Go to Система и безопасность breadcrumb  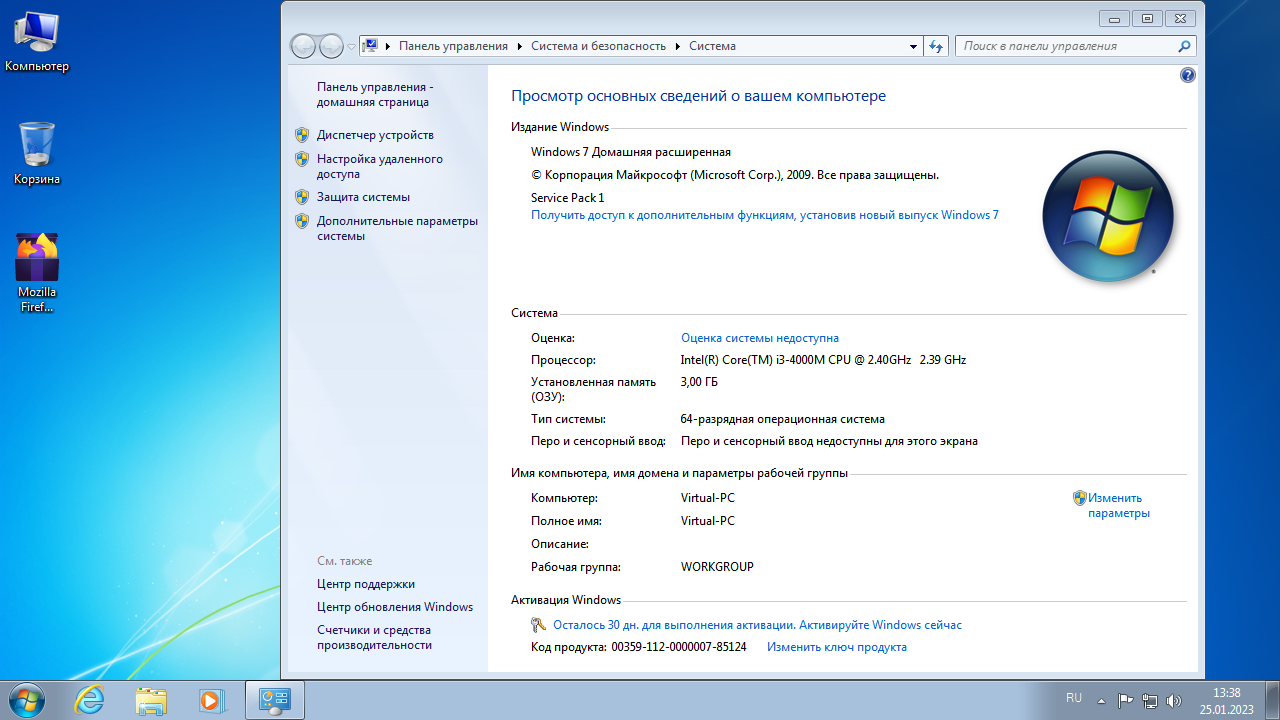598,46
